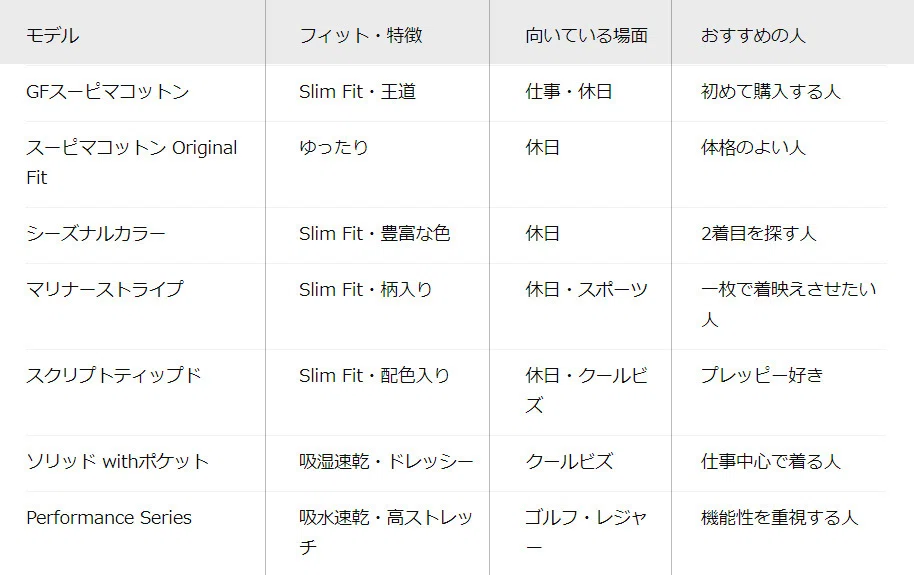This screenshot has width=914, height=575.
Task: Click the 向いている場面 column header
Action: 586,36
